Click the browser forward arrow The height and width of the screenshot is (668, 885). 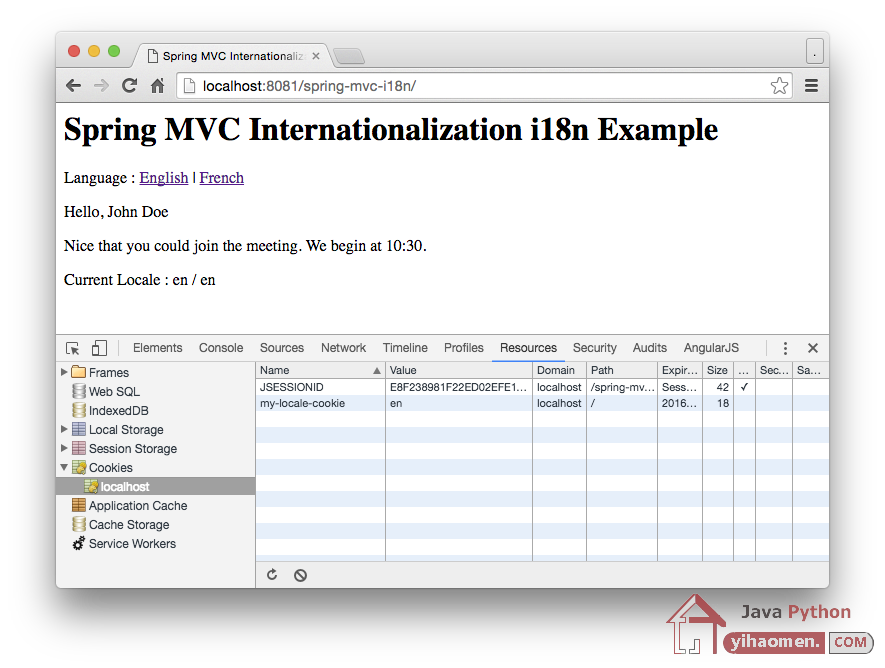tap(101, 86)
